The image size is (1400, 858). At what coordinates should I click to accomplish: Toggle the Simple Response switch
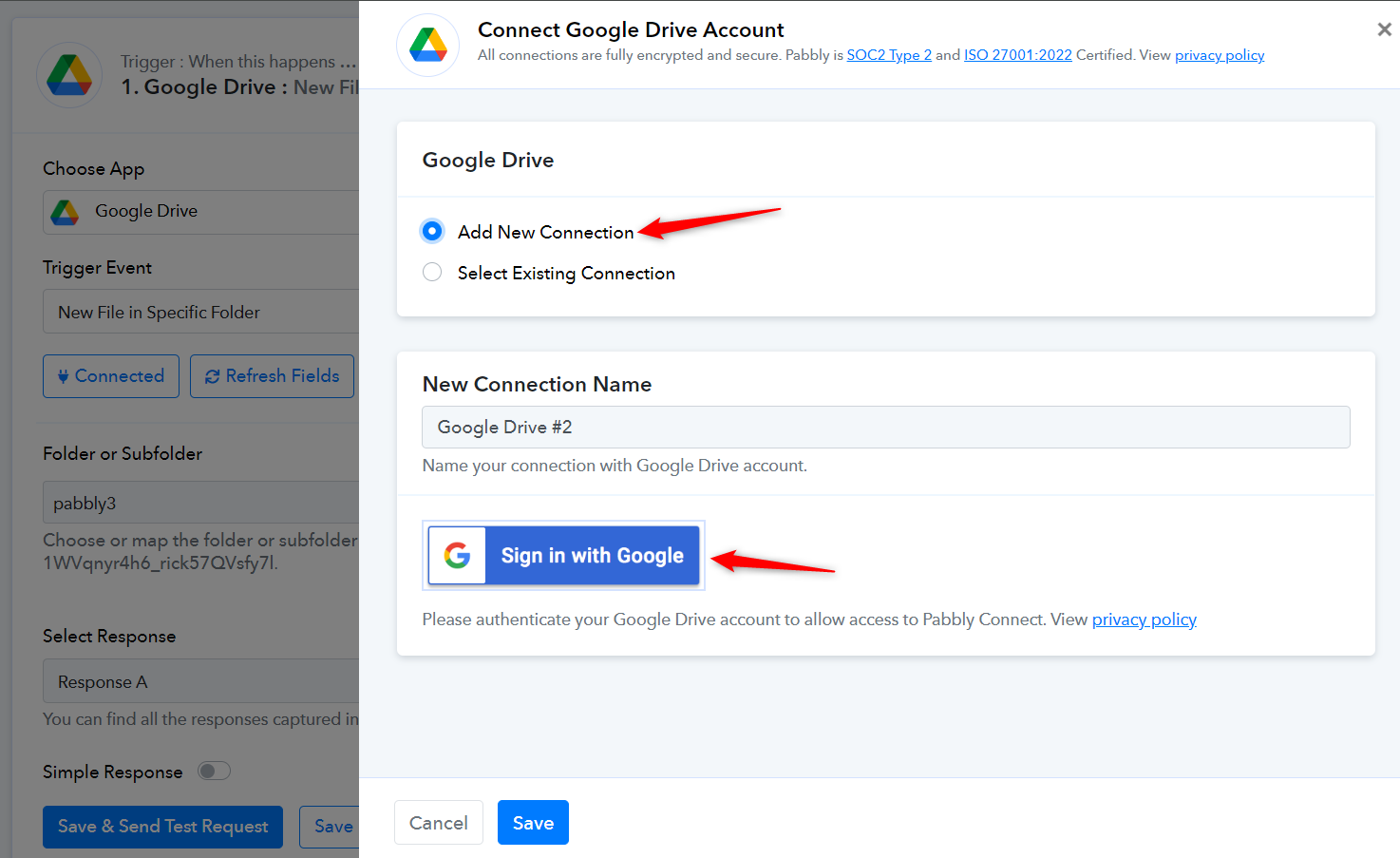point(214,771)
